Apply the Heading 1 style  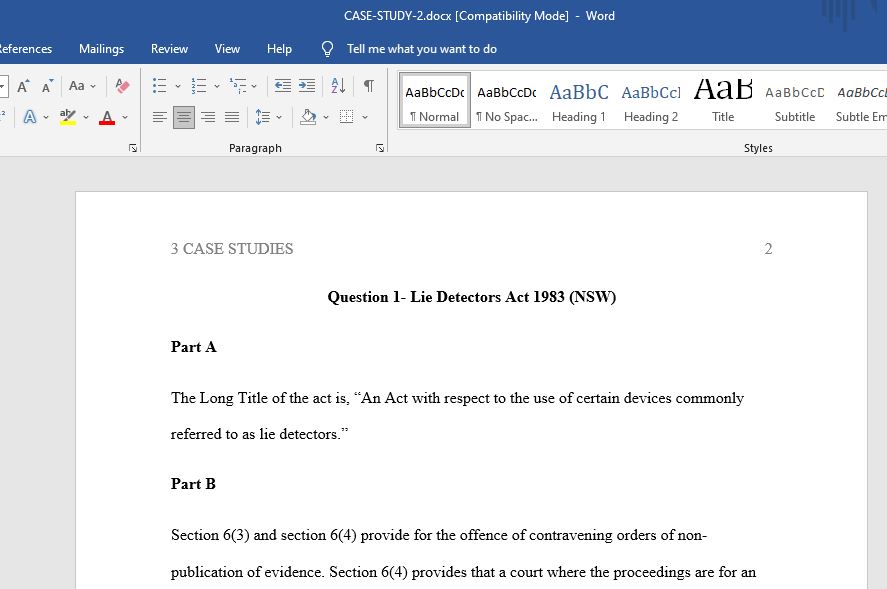coord(579,100)
